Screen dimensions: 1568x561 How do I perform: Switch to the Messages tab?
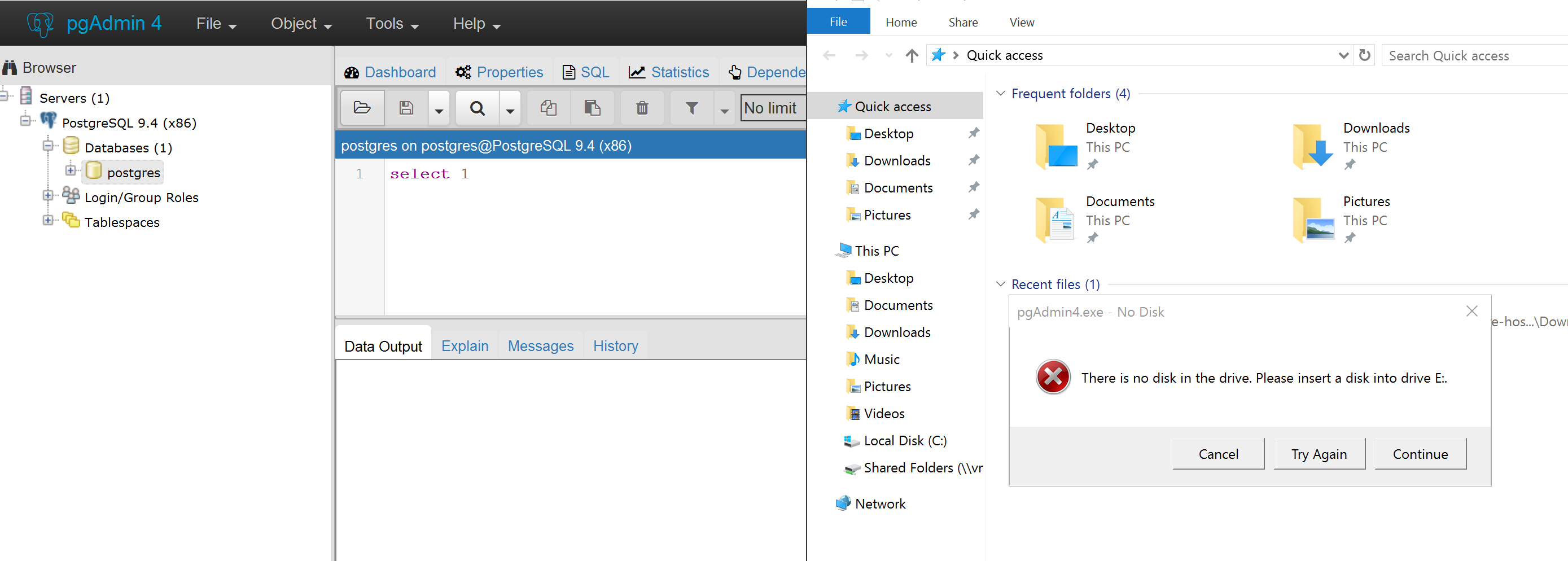pos(540,345)
